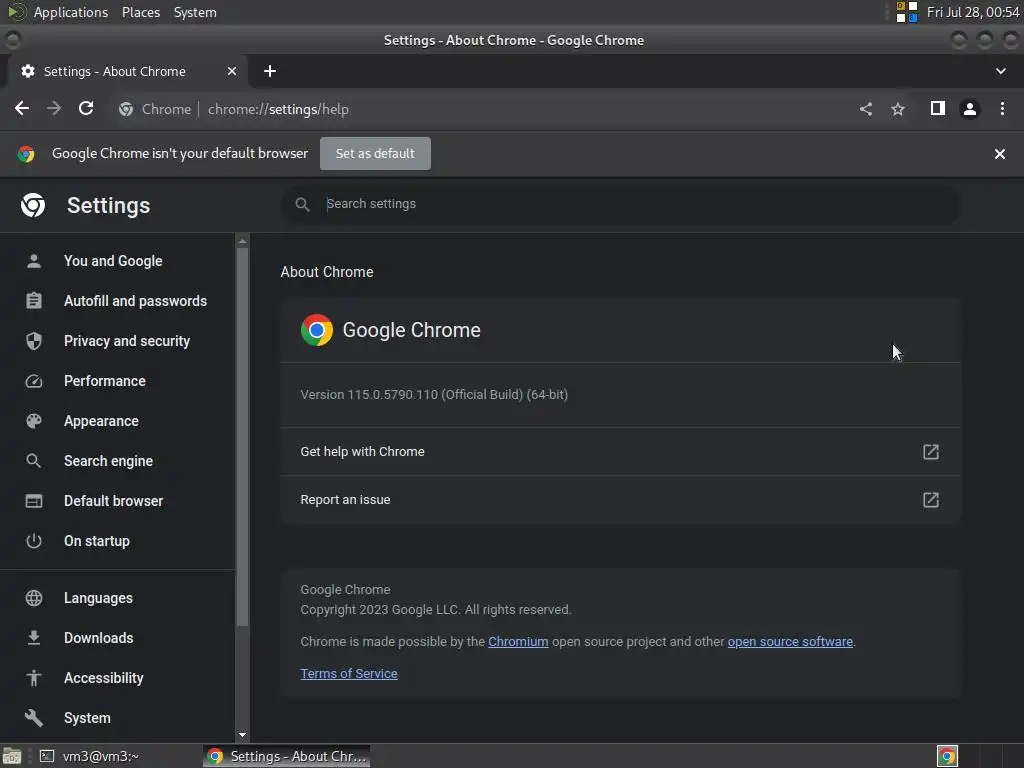Screen dimensions: 1024x768
Task: Open You and Google settings
Action: click(x=113, y=261)
